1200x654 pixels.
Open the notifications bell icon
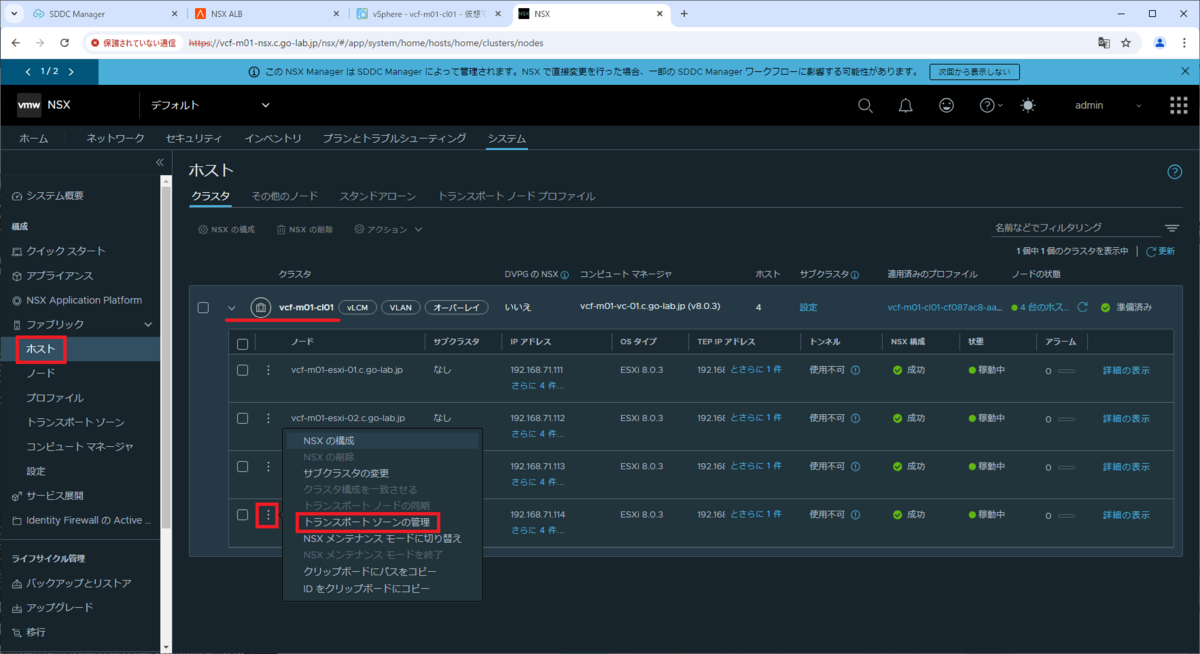(906, 105)
